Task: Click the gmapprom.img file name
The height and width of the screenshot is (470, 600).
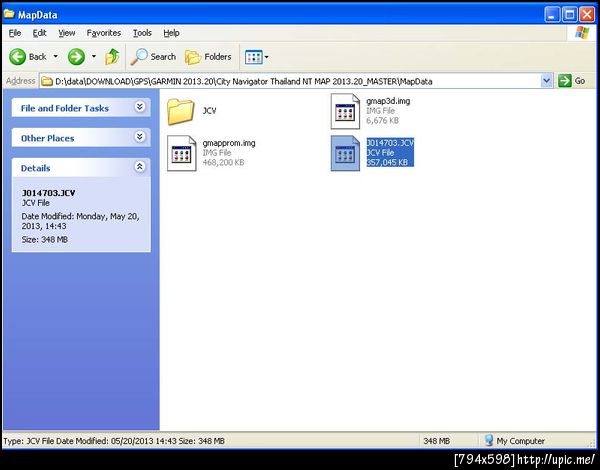Action: pos(229,143)
